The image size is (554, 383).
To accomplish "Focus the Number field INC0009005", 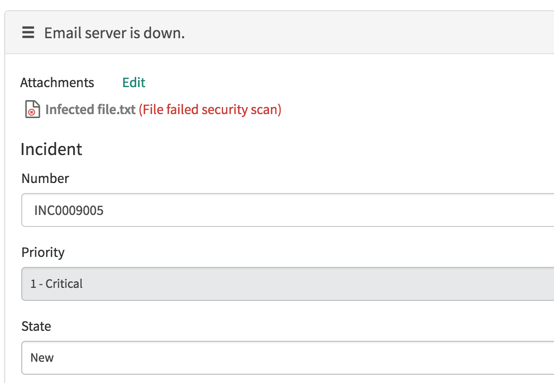I will point(287,210).
